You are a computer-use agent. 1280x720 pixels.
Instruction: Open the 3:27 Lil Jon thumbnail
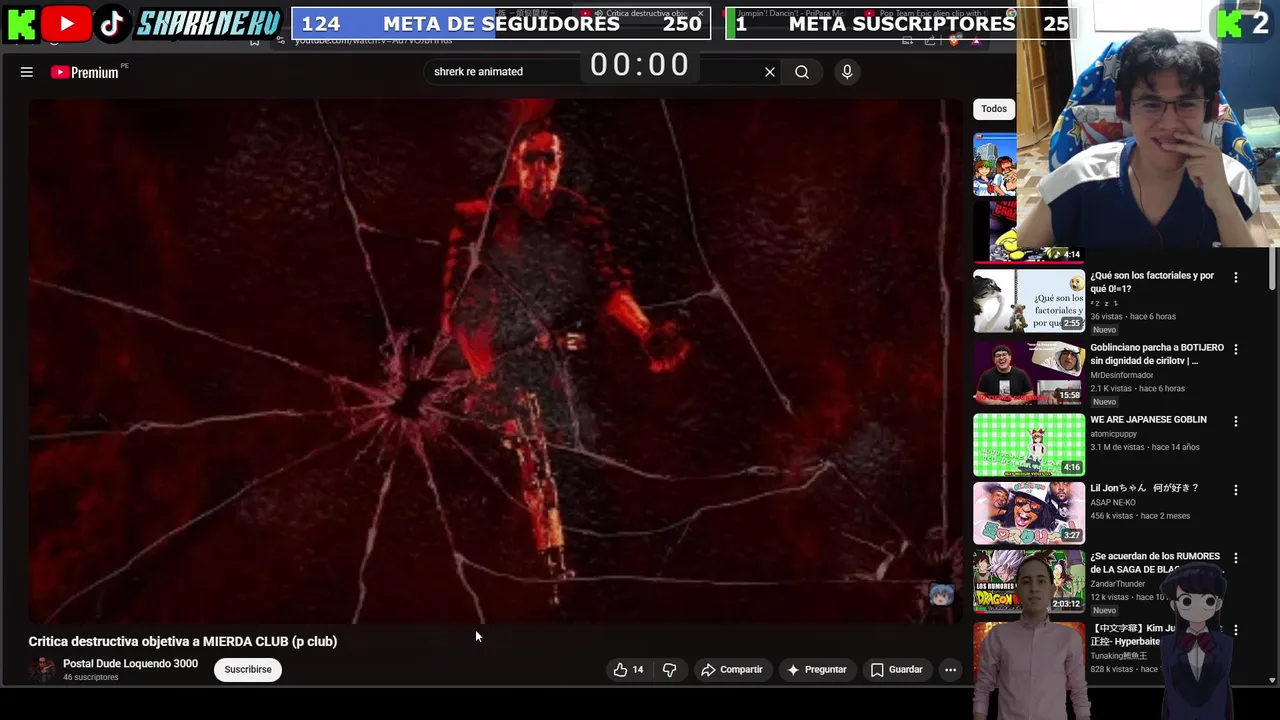(1029, 513)
